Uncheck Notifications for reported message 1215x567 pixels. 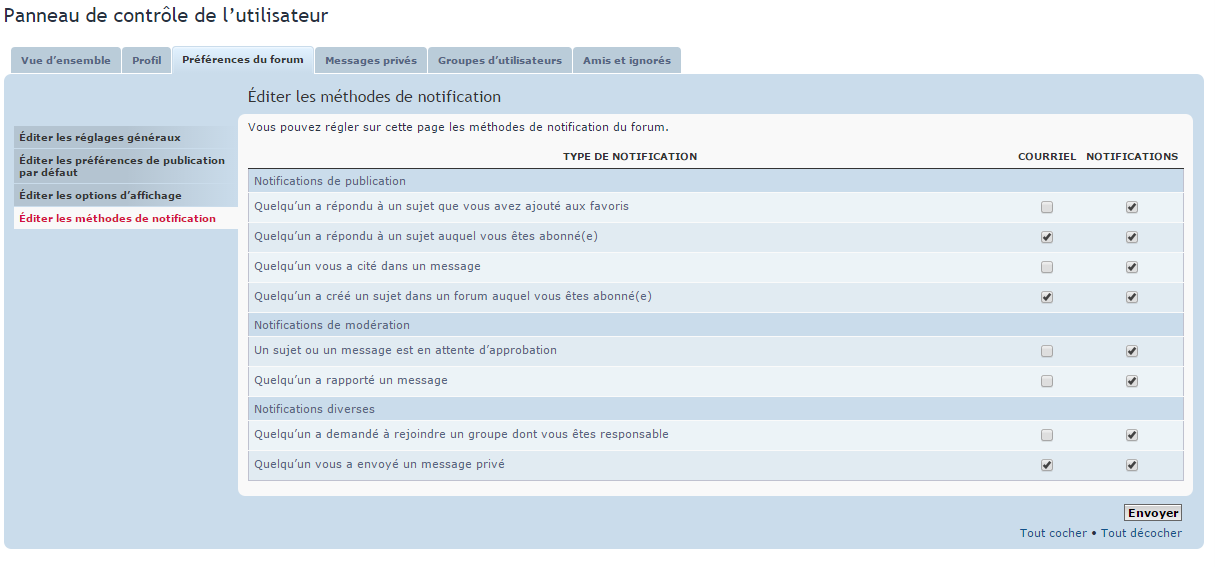click(x=1132, y=382)
